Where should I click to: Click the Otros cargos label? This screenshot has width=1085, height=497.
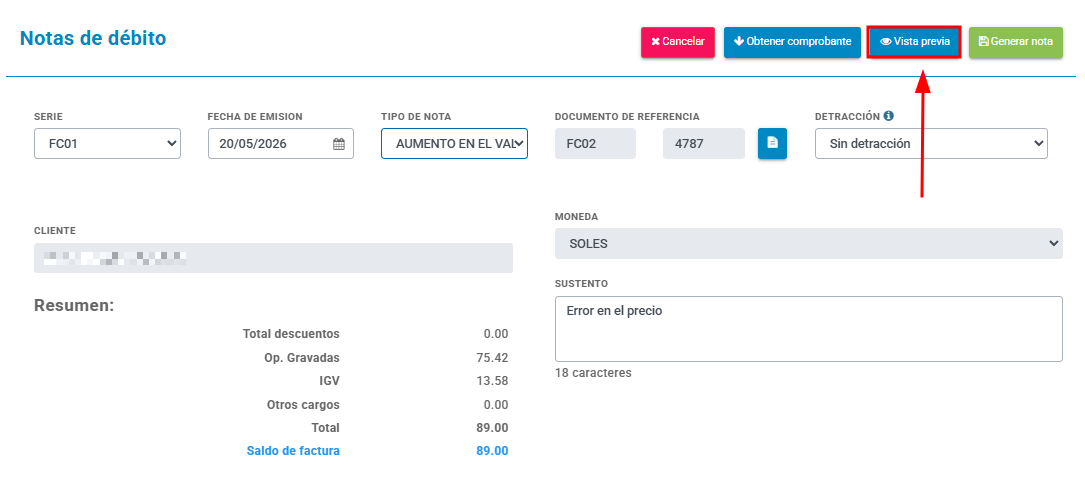click(x=303, y=405)
